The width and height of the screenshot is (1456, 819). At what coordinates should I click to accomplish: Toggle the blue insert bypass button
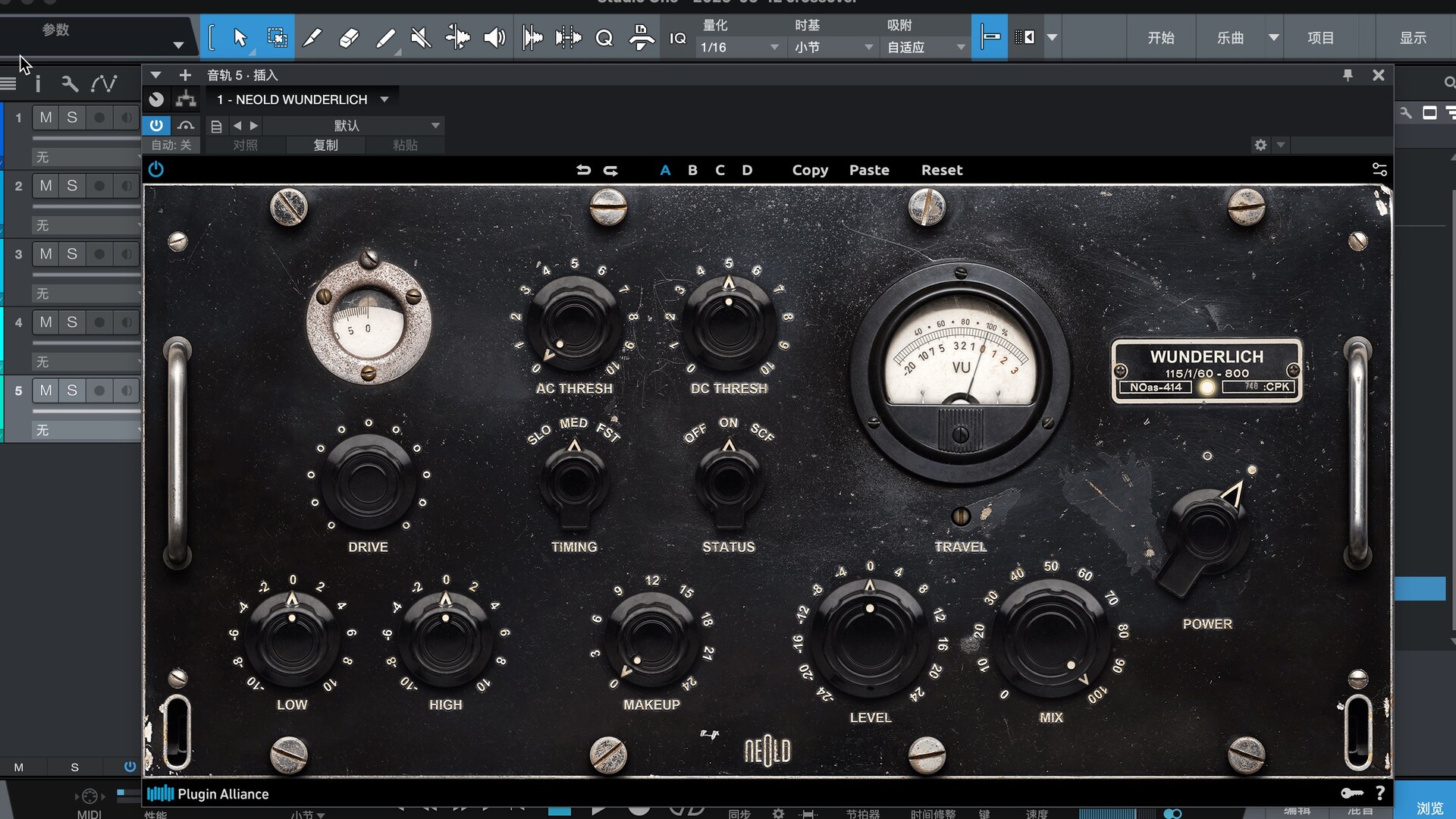(x=156, y=125)
